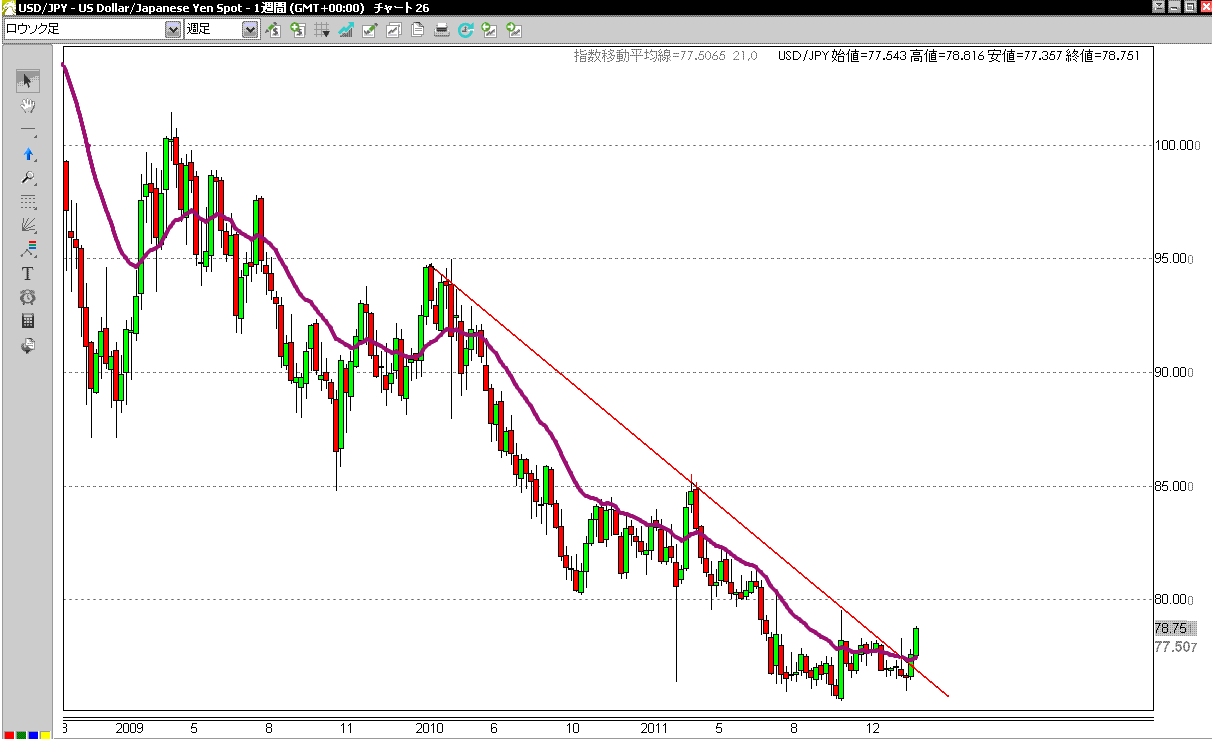Click the printer icon in toolbar
1212x741 pixels.
(x=442, y=30)
